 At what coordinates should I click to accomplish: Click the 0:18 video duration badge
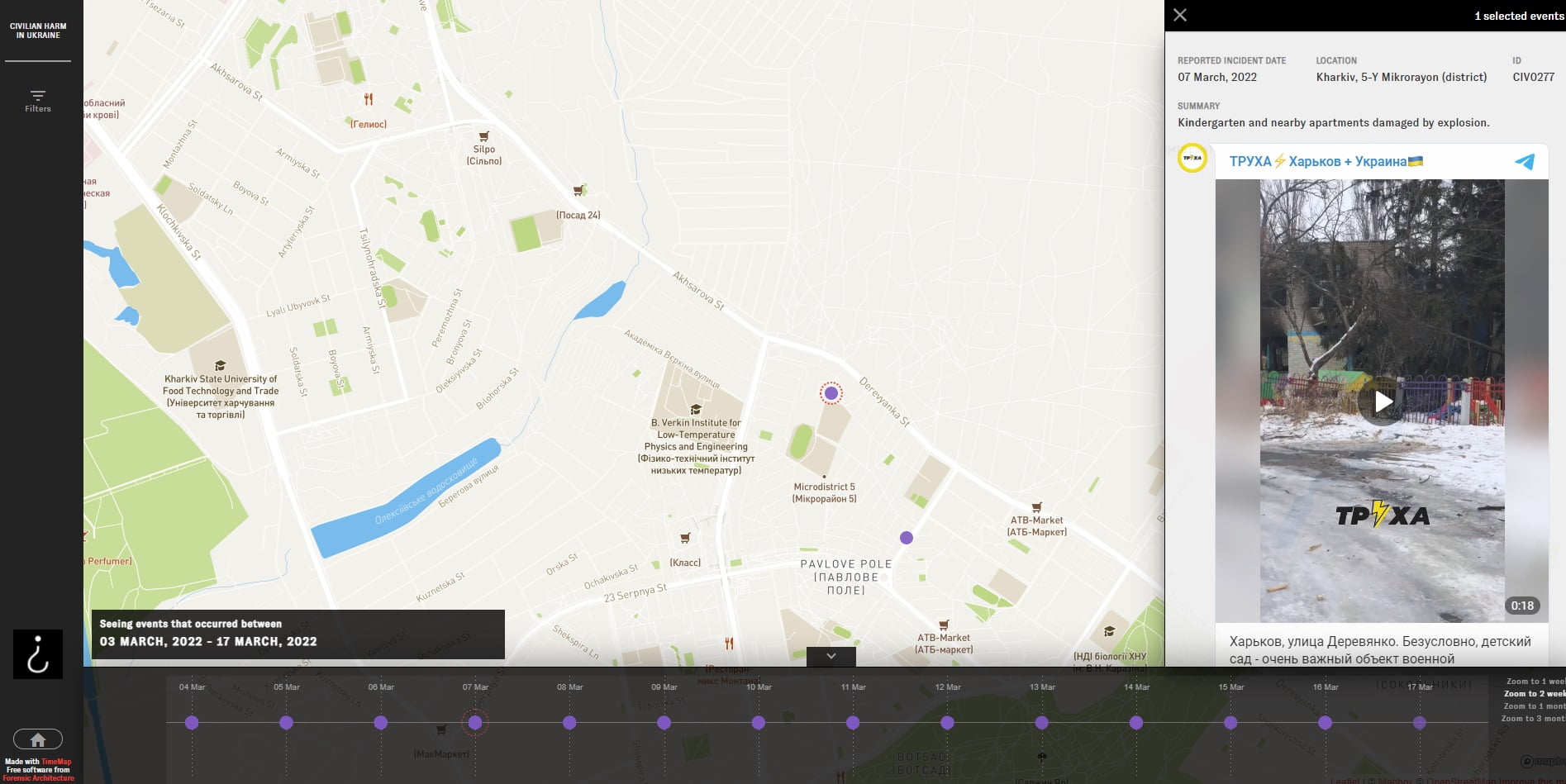tap(1522, 606)
